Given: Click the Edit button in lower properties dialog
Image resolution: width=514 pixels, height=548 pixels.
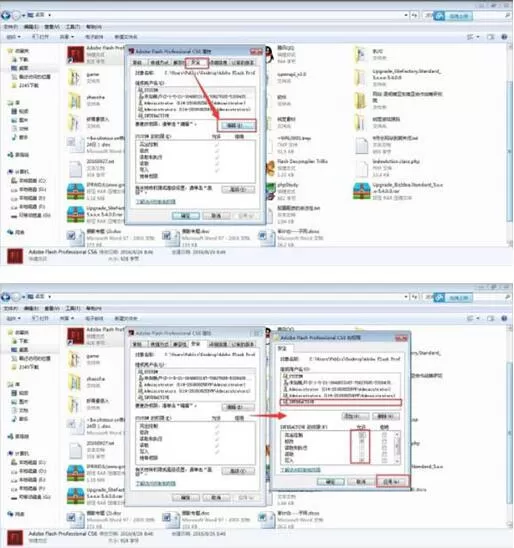Looking at the screenshot, I should point(238,408).
